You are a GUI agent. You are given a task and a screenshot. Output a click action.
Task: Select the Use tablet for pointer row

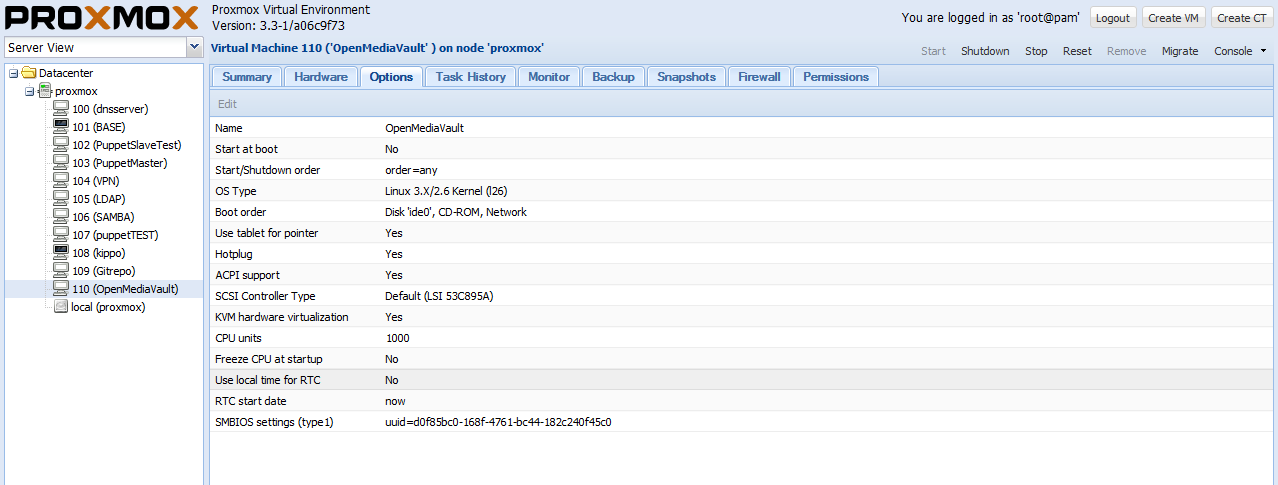743,233
